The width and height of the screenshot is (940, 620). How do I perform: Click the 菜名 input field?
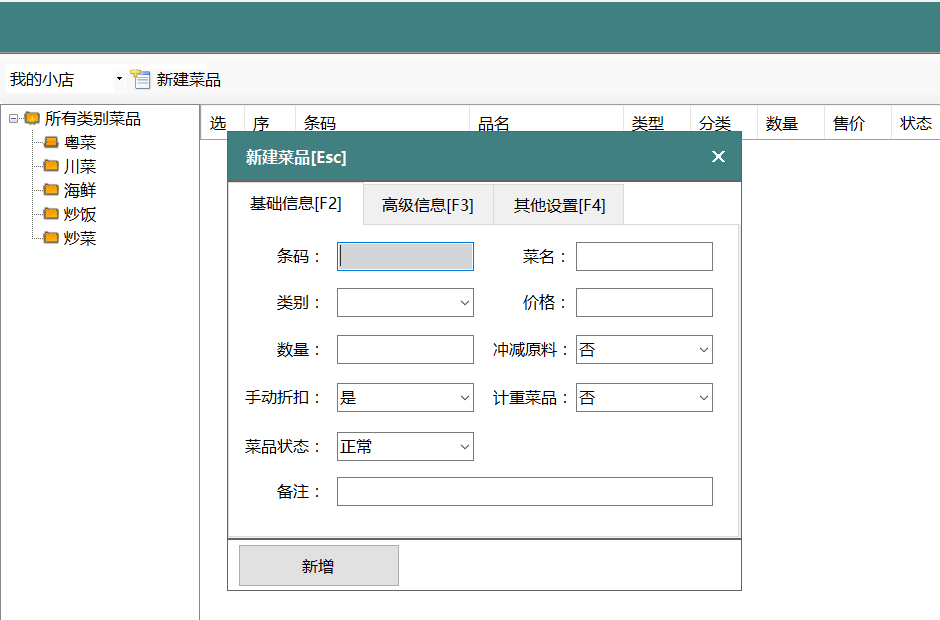(x=644, y=257)
